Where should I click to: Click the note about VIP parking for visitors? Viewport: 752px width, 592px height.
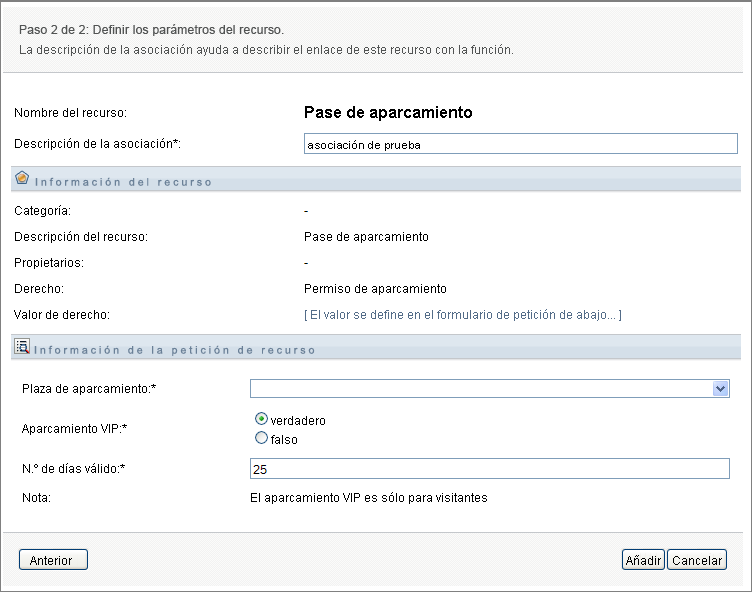(x=368, y=497)
